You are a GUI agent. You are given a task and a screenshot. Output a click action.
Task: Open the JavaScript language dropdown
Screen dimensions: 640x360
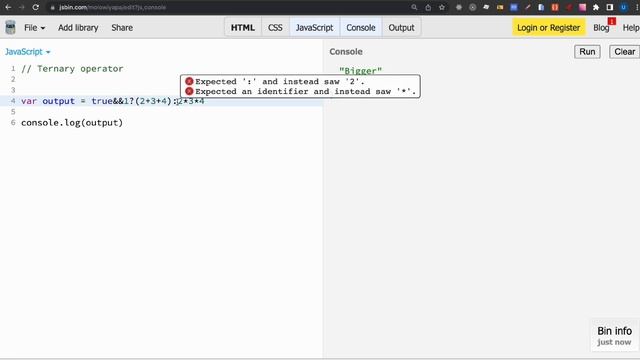tap(27, 52)
